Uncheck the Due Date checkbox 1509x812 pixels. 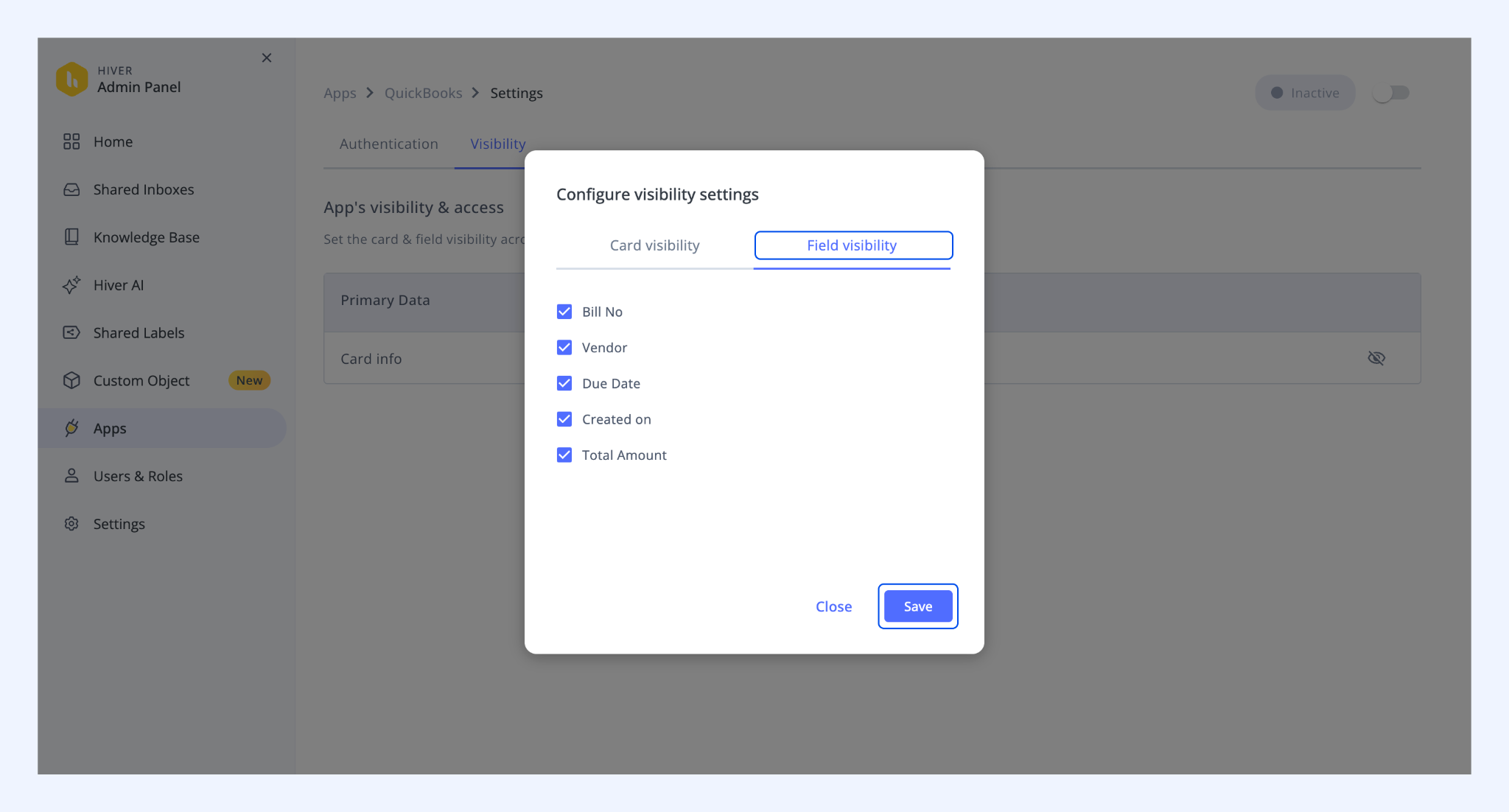coord(564,383)
